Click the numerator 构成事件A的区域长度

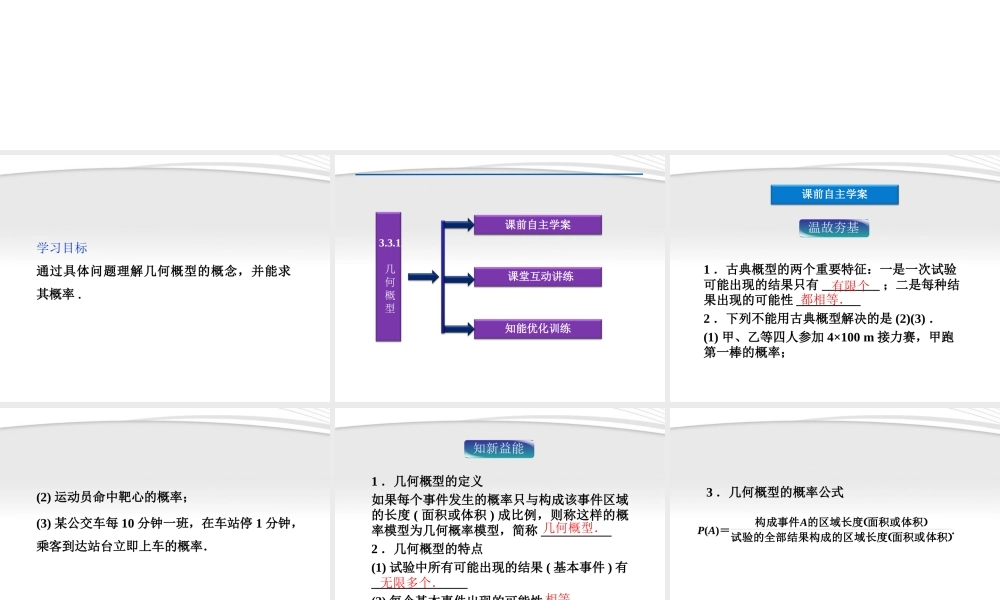841,522
